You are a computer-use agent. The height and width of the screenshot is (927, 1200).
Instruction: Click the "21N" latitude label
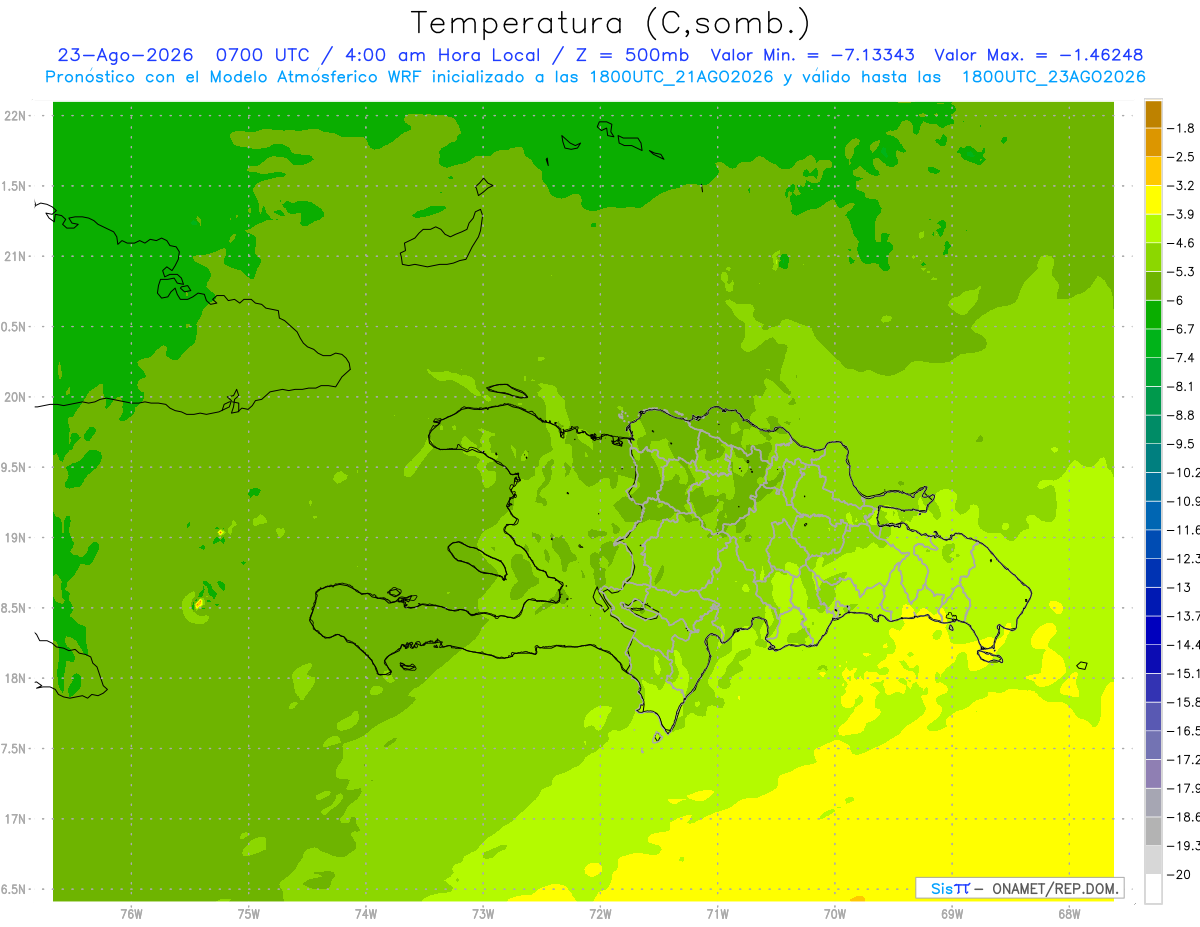[15, 257]
